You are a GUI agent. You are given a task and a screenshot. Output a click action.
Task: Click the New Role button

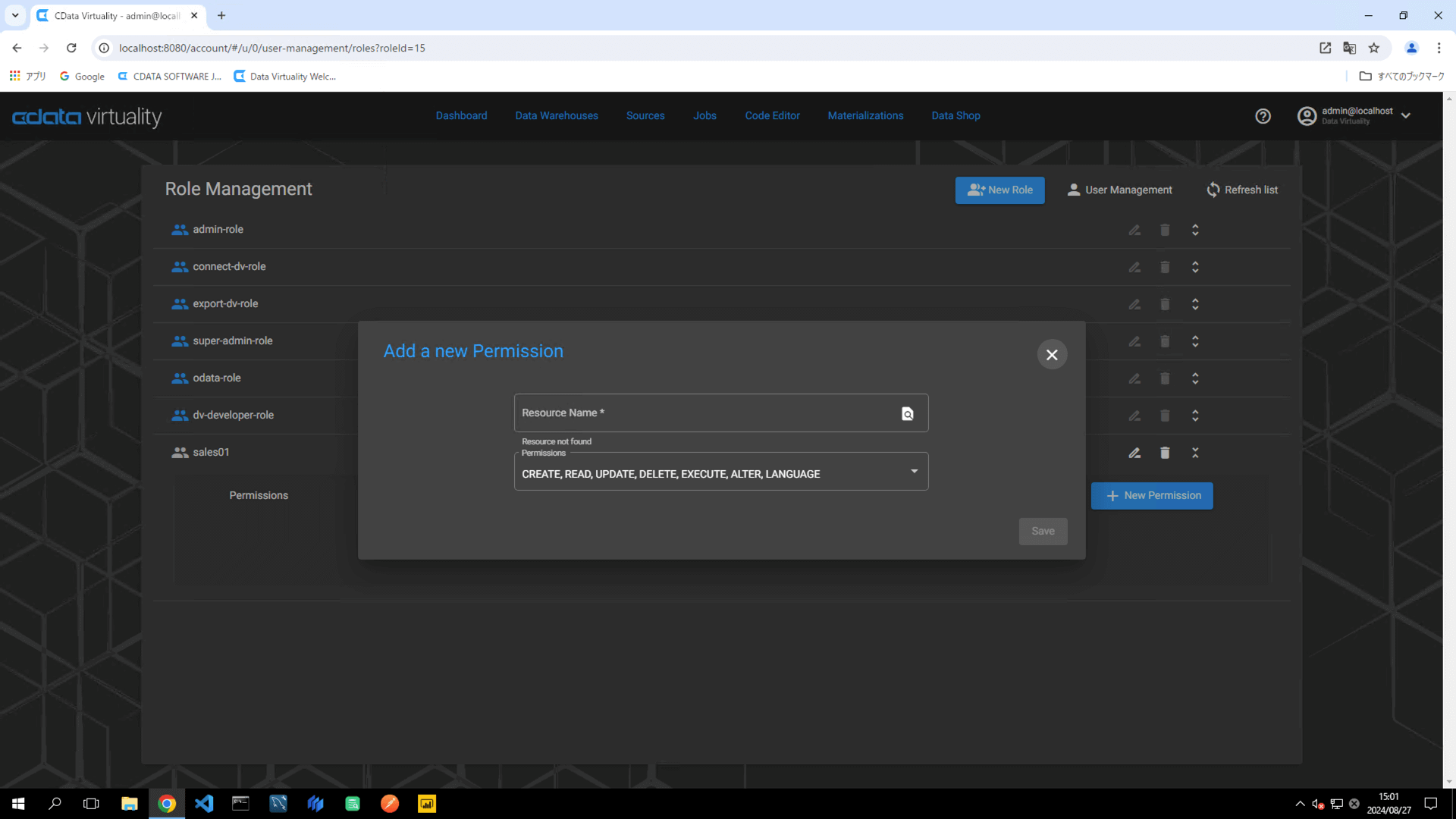[x=999, y=190]
